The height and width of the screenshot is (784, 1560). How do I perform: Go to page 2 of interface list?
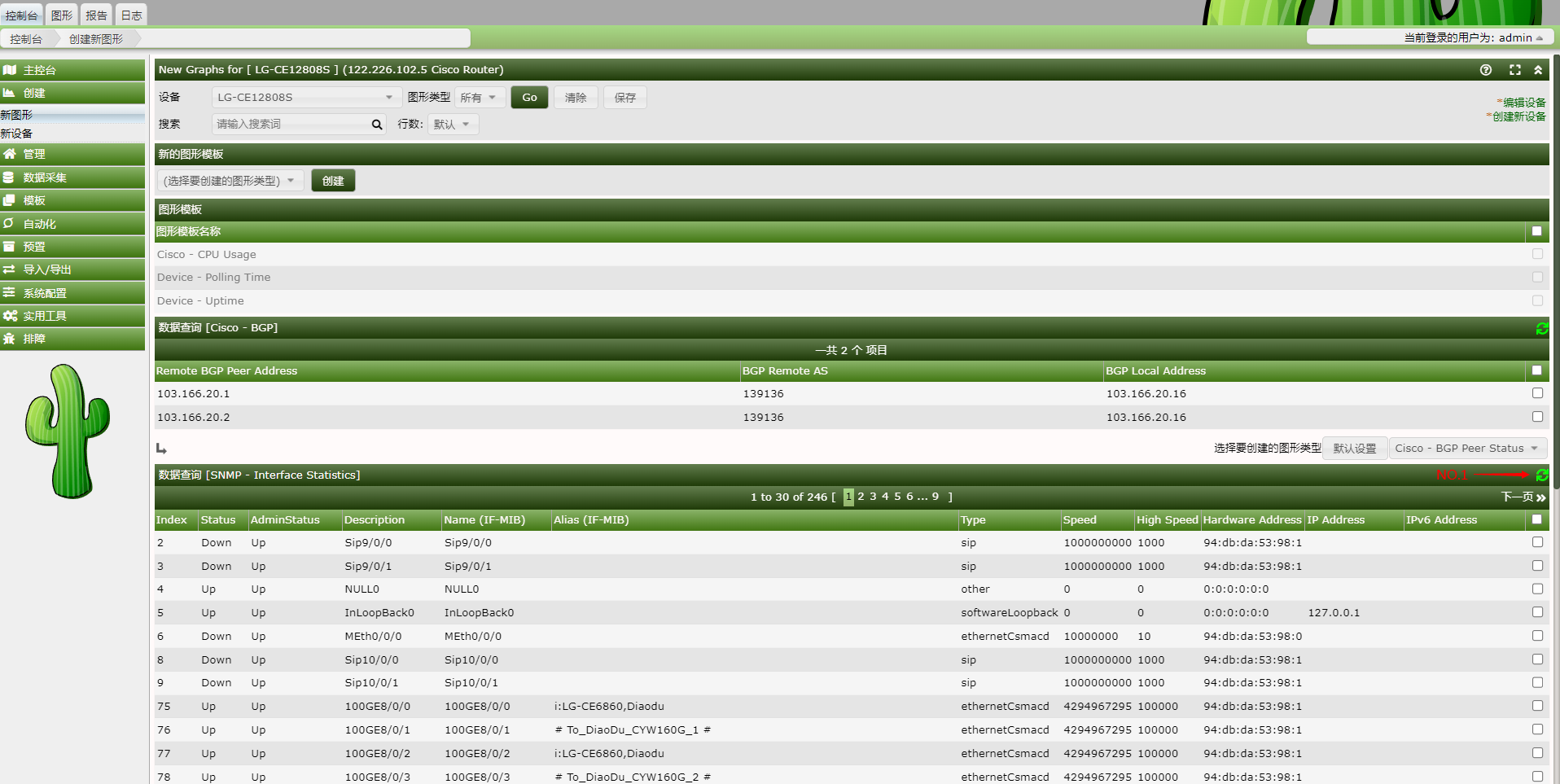861,497
